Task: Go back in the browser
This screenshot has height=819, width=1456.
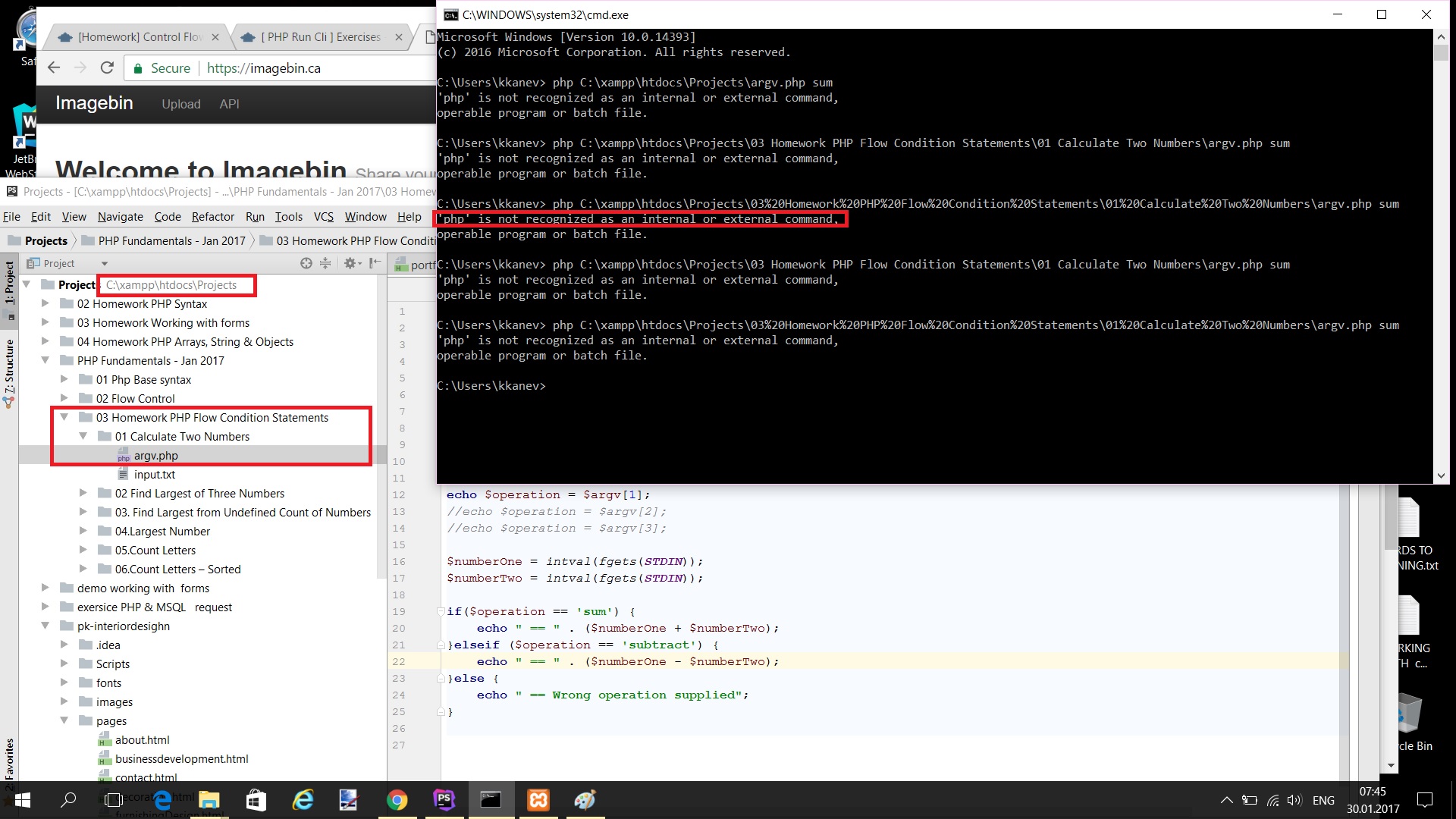Action: click(x=54, y=67)
